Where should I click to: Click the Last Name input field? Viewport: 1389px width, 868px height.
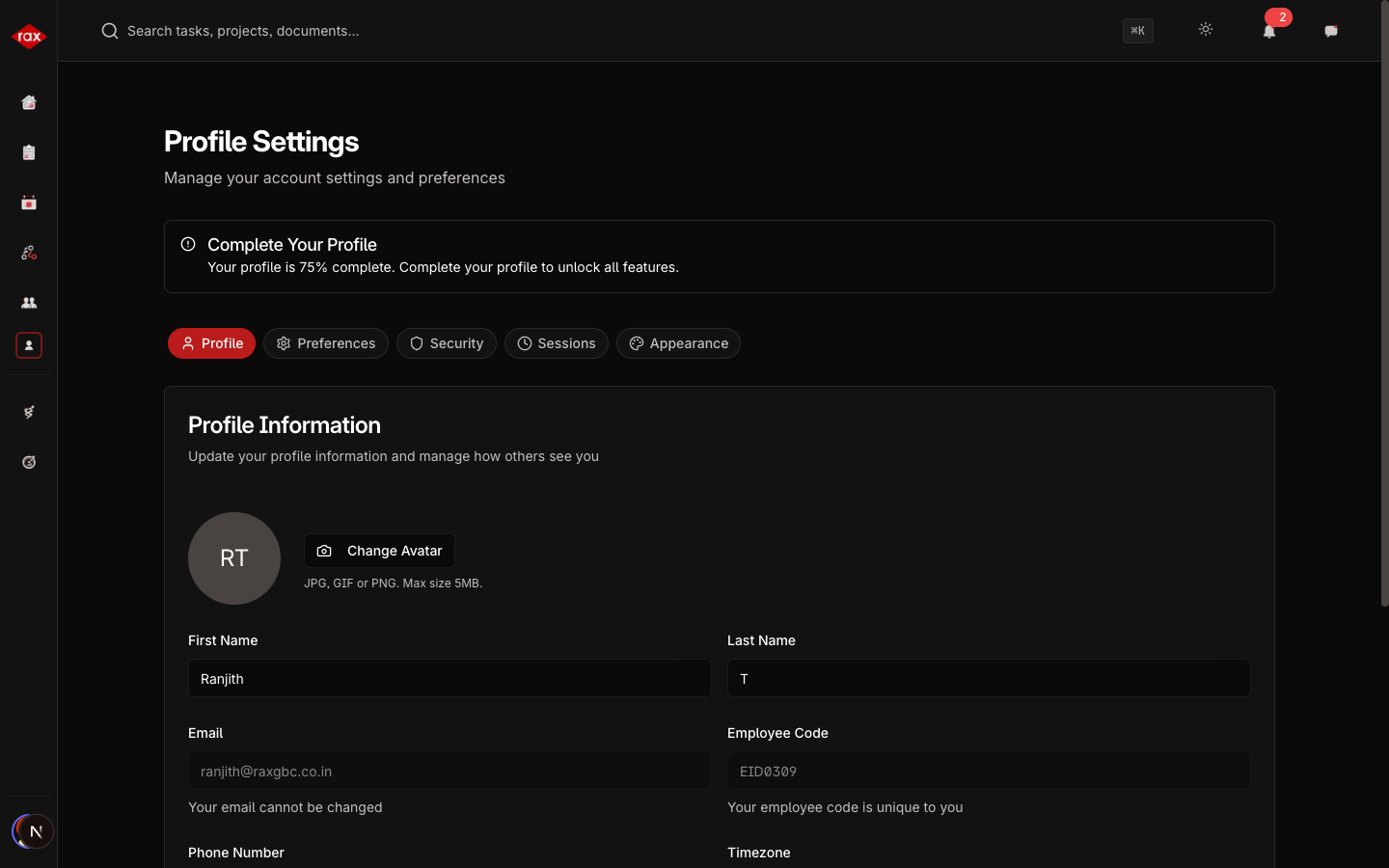989,679
